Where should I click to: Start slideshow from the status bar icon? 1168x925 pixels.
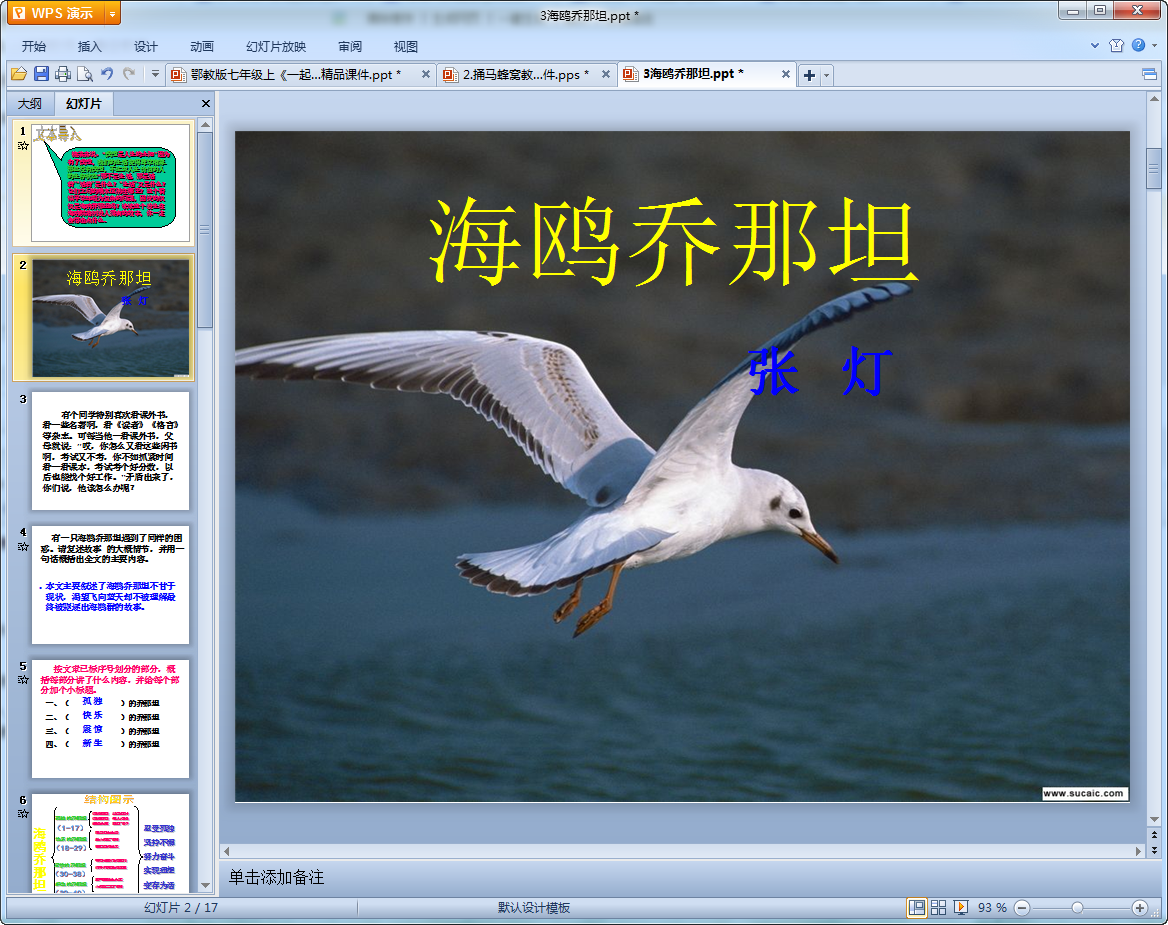click(x=961, y=907)
